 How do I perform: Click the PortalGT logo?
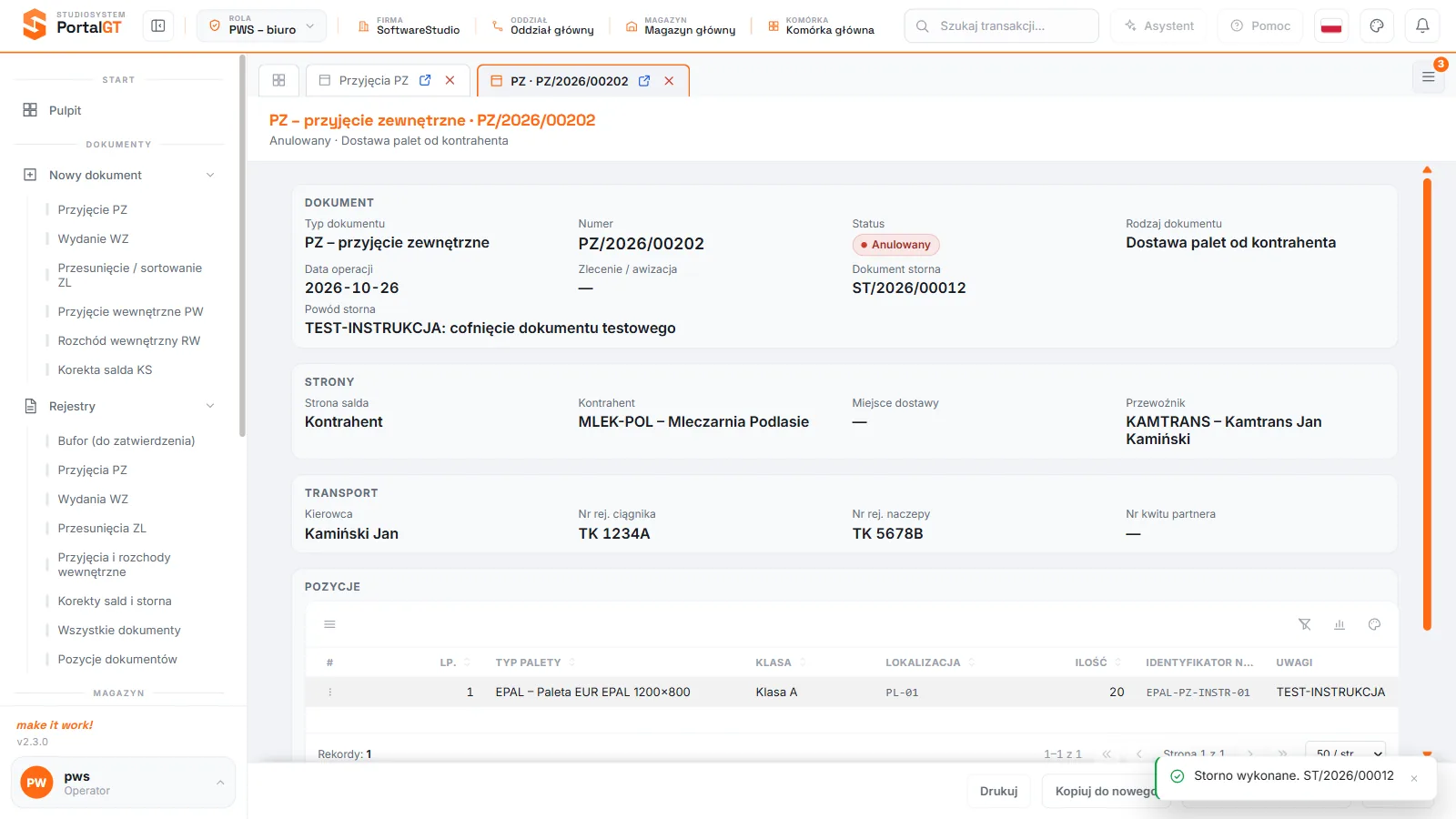(x=74, y=25)
